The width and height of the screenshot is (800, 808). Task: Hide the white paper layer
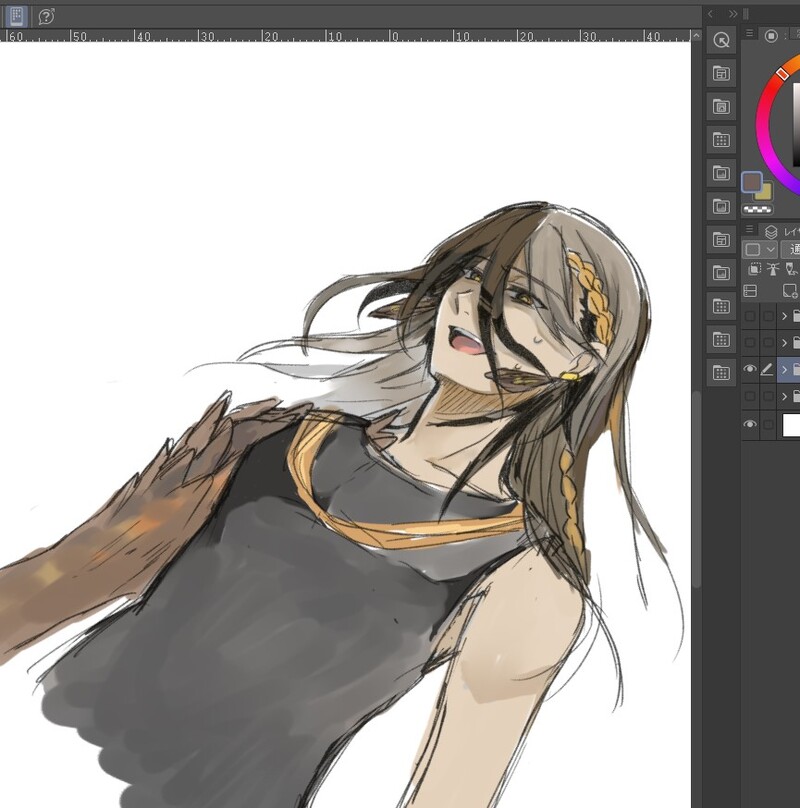pyautogui.click(x=750, y=425)
